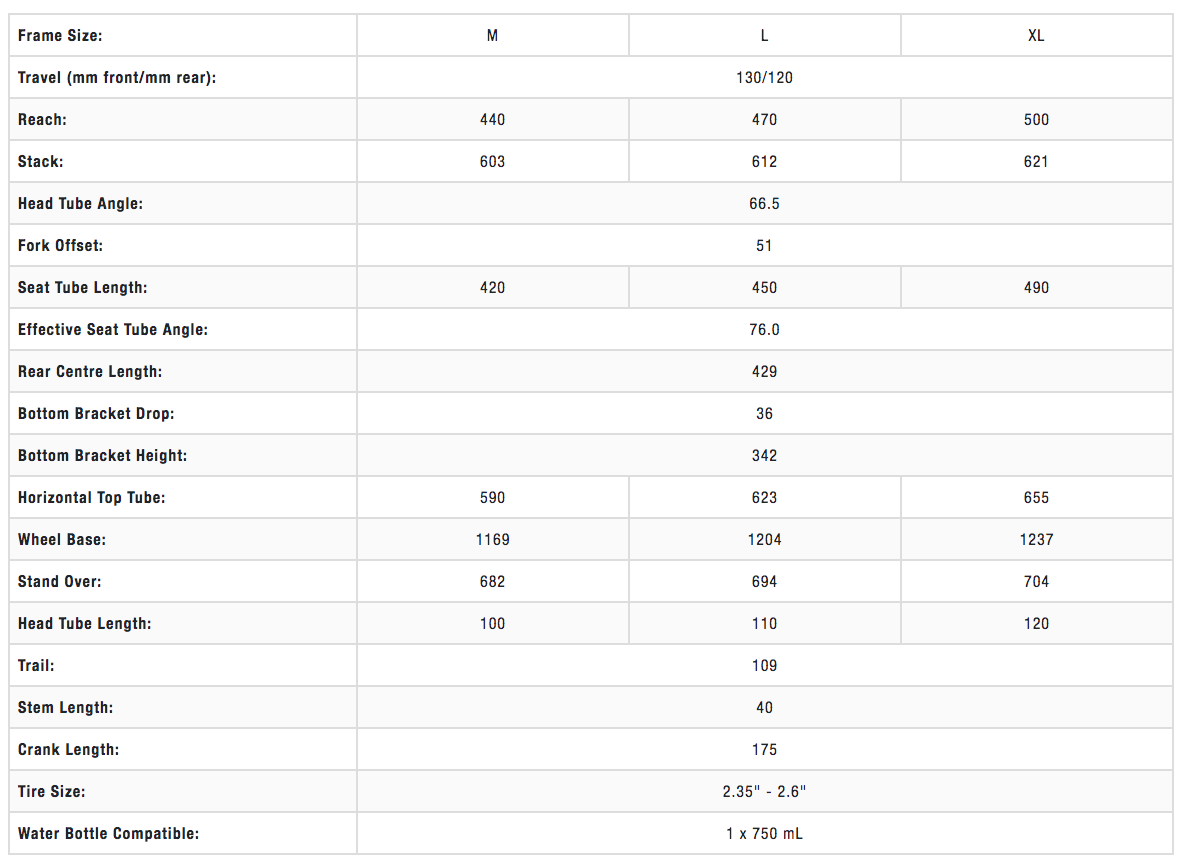Click the Effective Seat Tube Angle label

(x=113, y=330)
